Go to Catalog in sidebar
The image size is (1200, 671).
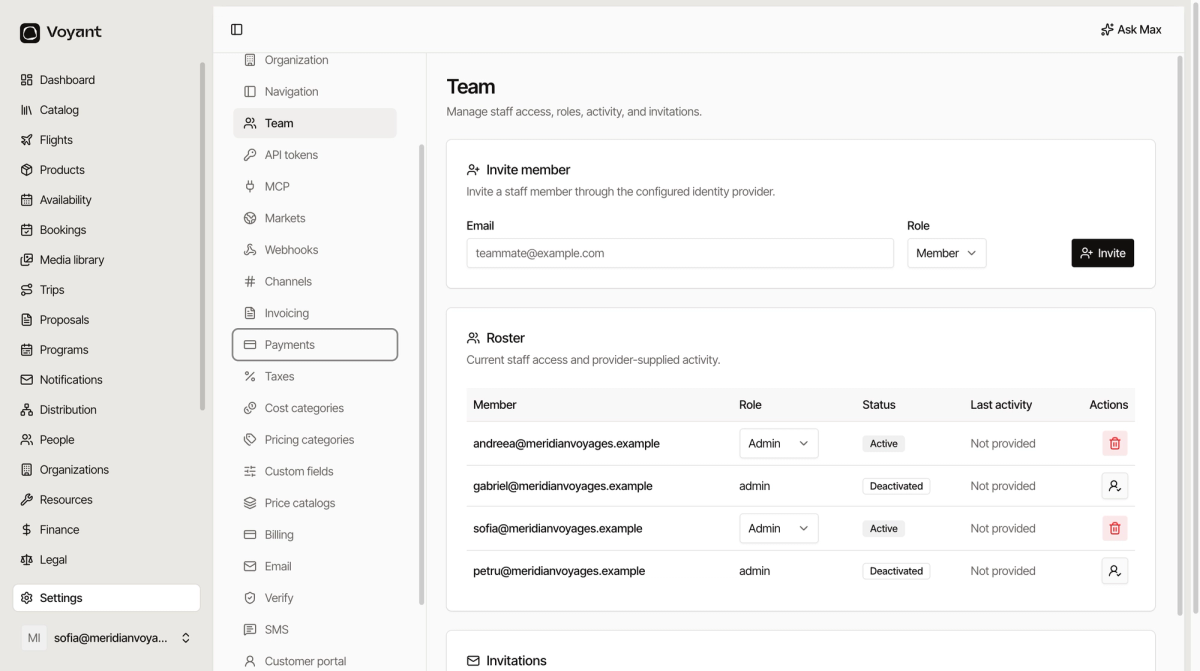pyautogui.click(x=107, y=110)
